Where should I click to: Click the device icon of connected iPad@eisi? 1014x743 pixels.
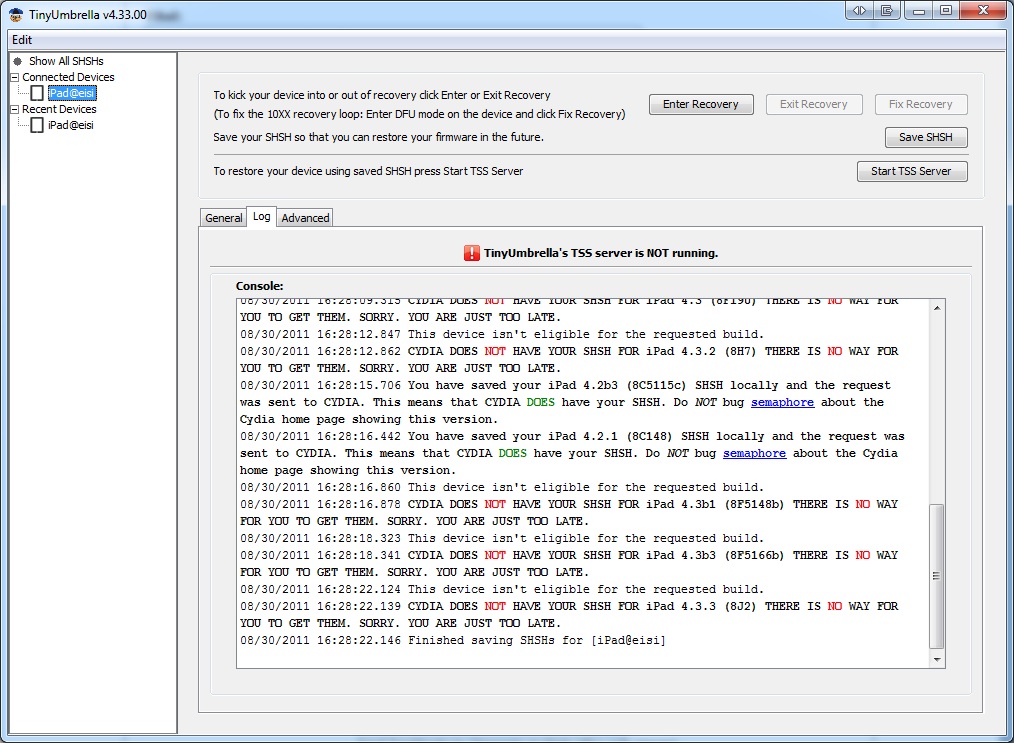click(x=37, y=93)
